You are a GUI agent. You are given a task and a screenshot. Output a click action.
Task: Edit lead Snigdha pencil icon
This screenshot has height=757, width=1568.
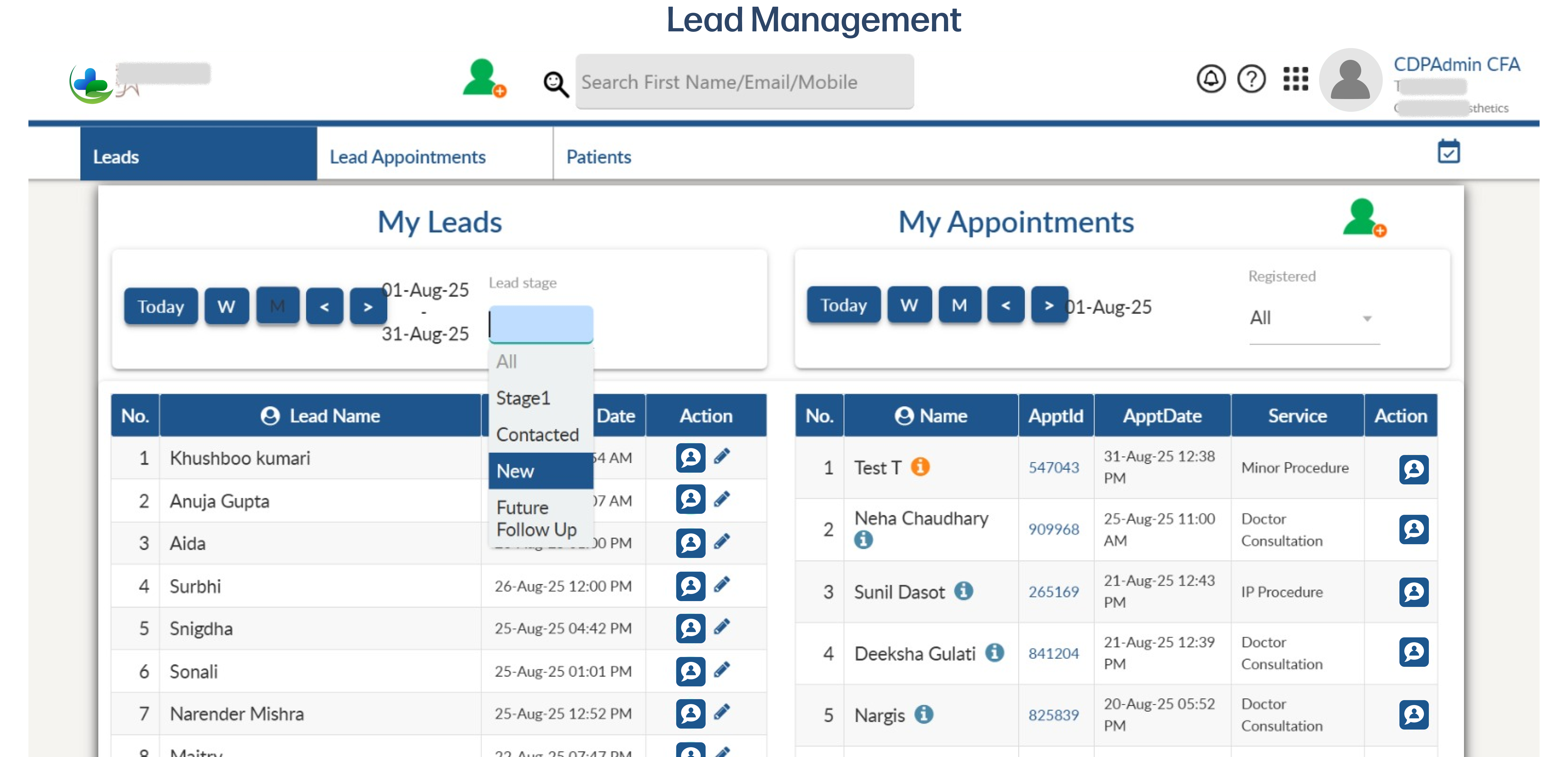click(x=722, y=627)
